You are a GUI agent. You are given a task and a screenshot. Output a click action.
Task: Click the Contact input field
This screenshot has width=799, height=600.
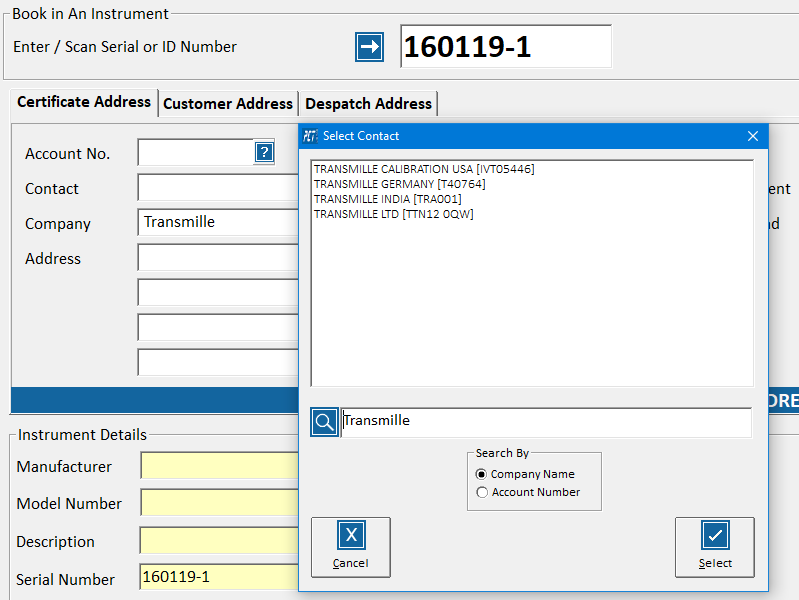[218, 187]
